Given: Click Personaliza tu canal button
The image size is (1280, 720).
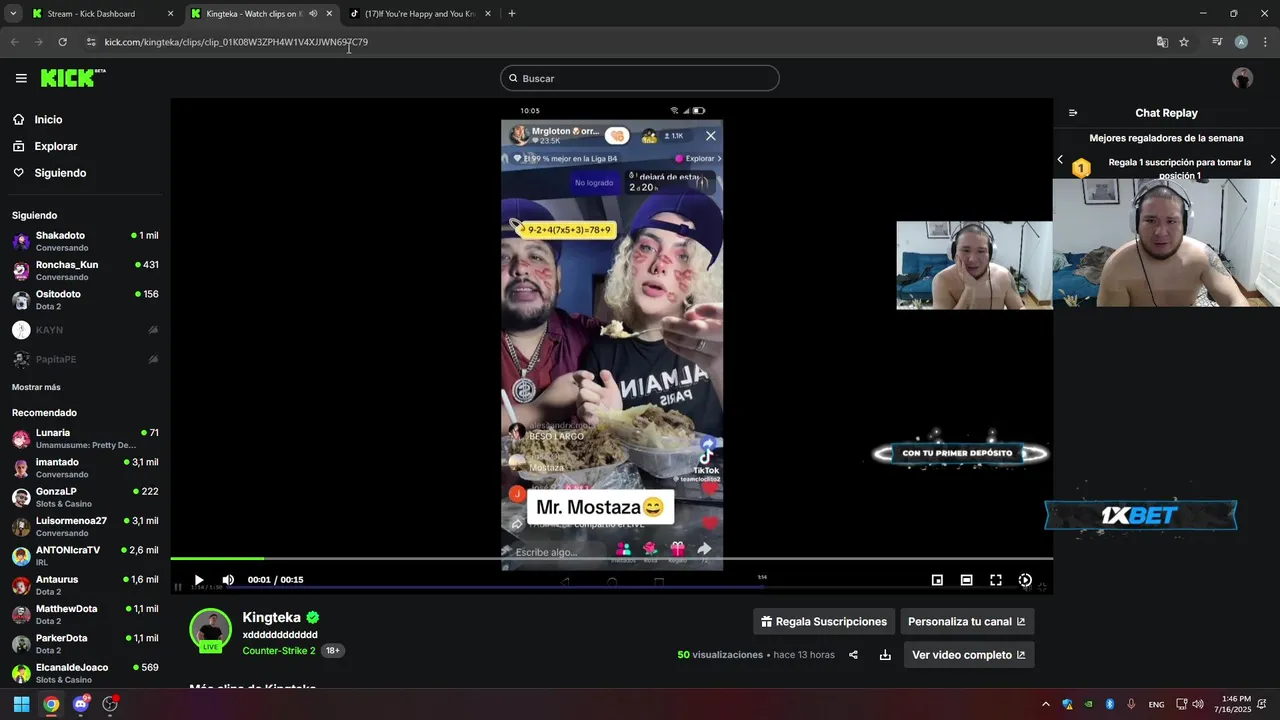Looking at the screenshot, I should click(967, 622).
